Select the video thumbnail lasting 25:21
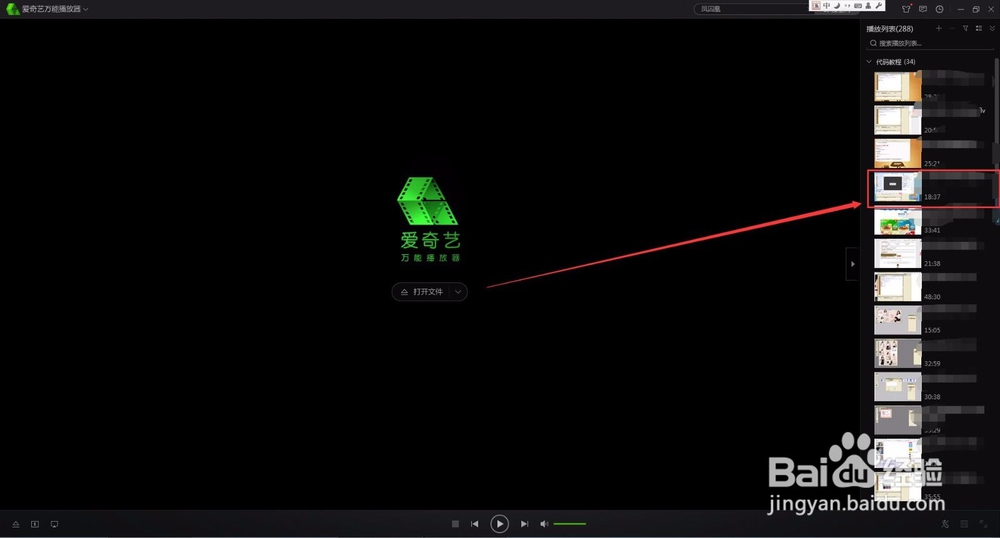 (897, 154)
